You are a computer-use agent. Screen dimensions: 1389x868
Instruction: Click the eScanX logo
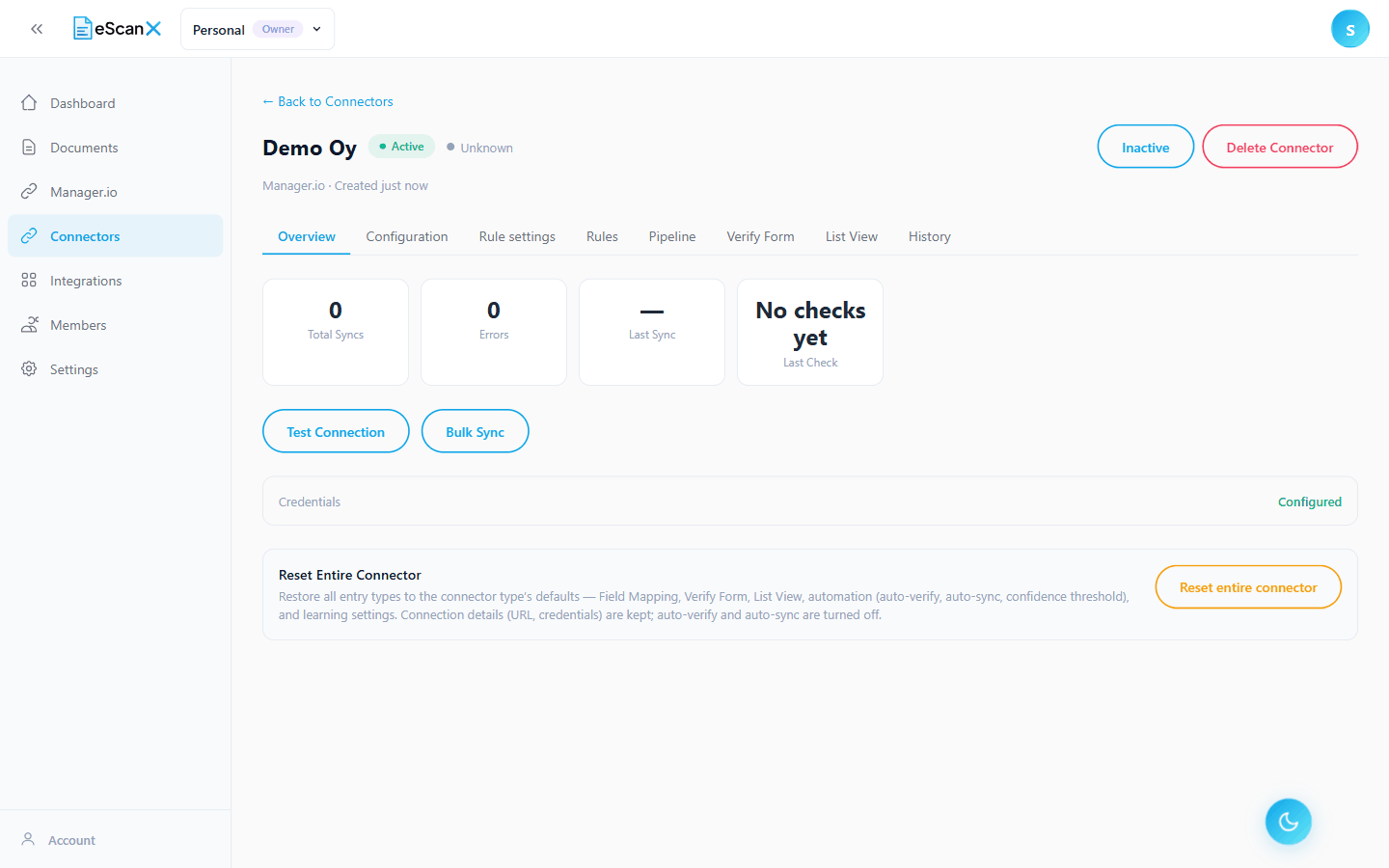(x=118, y=29)
